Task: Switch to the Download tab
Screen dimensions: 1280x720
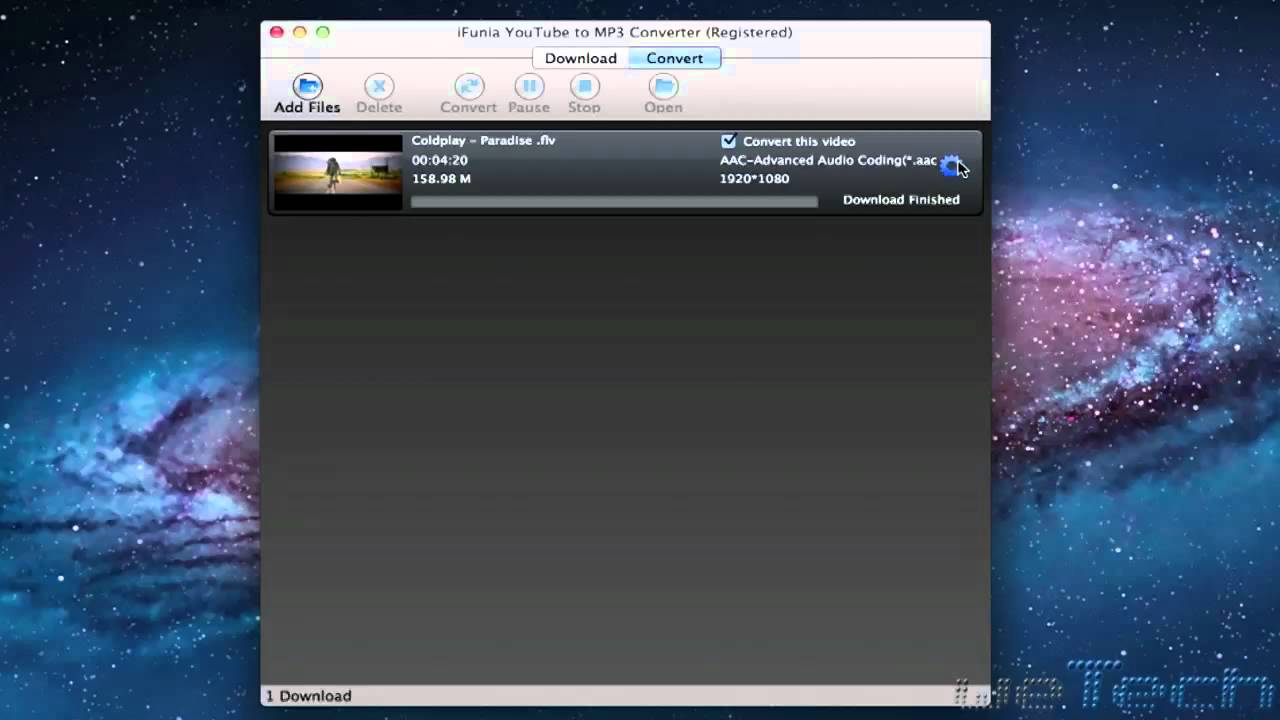Action: (x=580, y=58)
